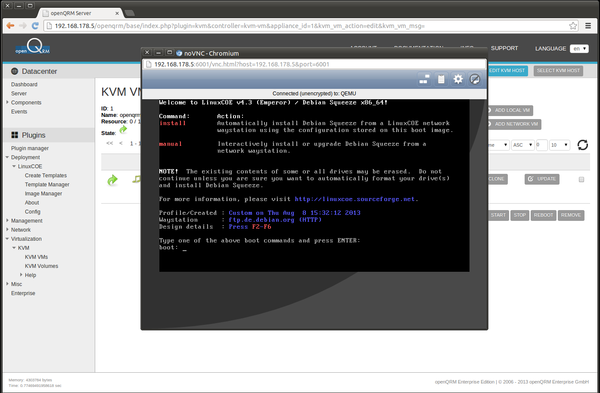Collapse the LinuxCOE tree node
Image resolution: width=600 pixels, height=393 pixels.
(x=14, y=166)
